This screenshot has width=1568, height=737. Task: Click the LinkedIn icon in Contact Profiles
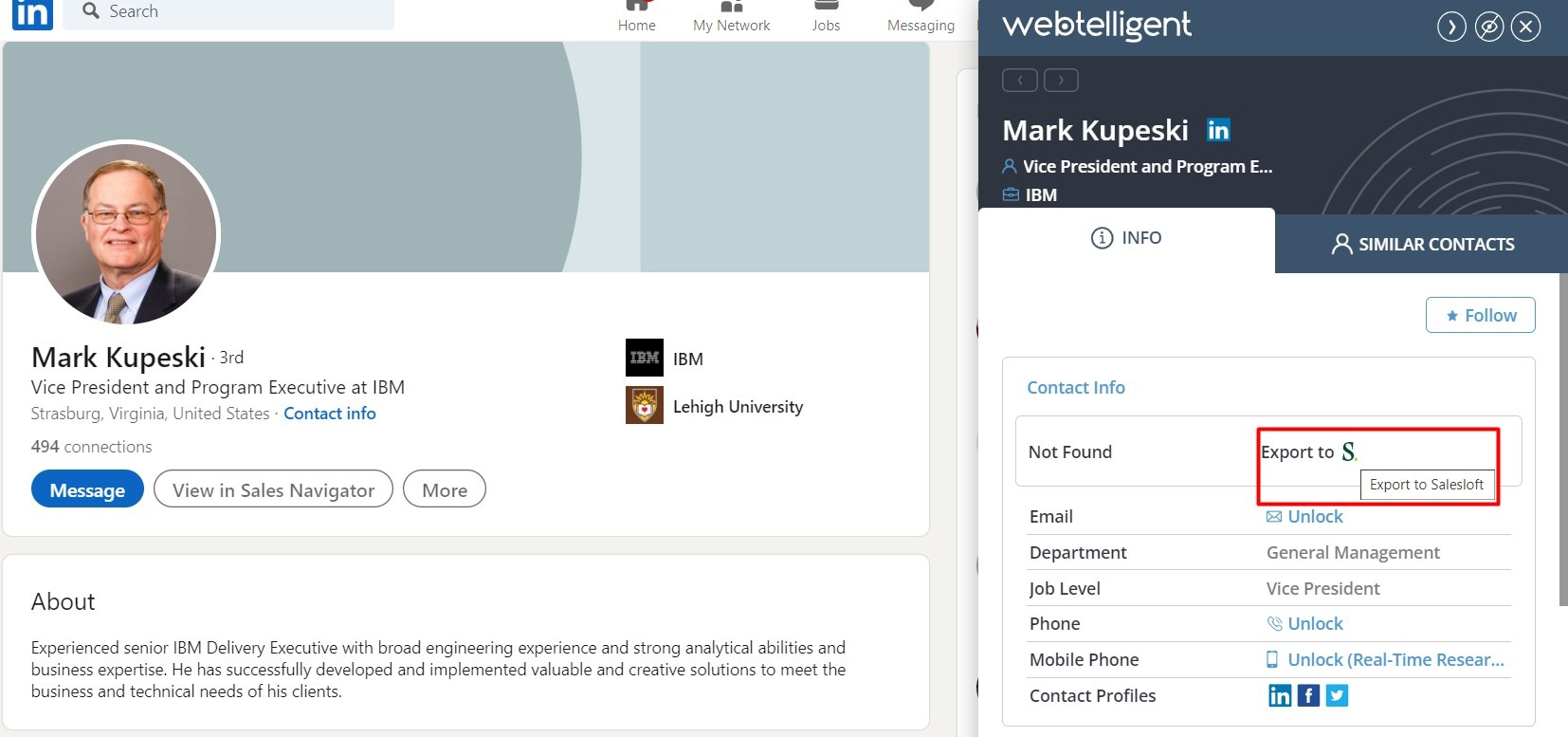coord(1280,695)
